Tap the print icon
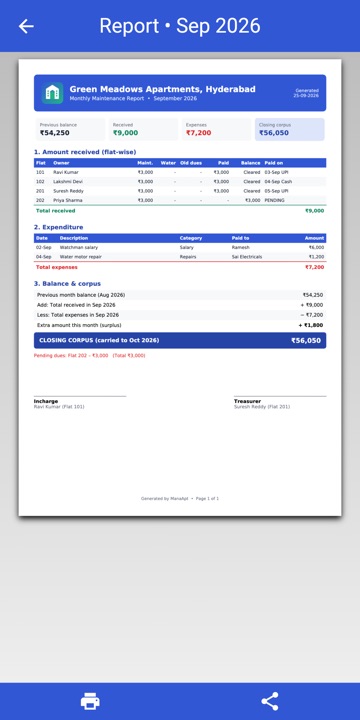Viewport: 360px width, 720px height. (x=90, y=701)
